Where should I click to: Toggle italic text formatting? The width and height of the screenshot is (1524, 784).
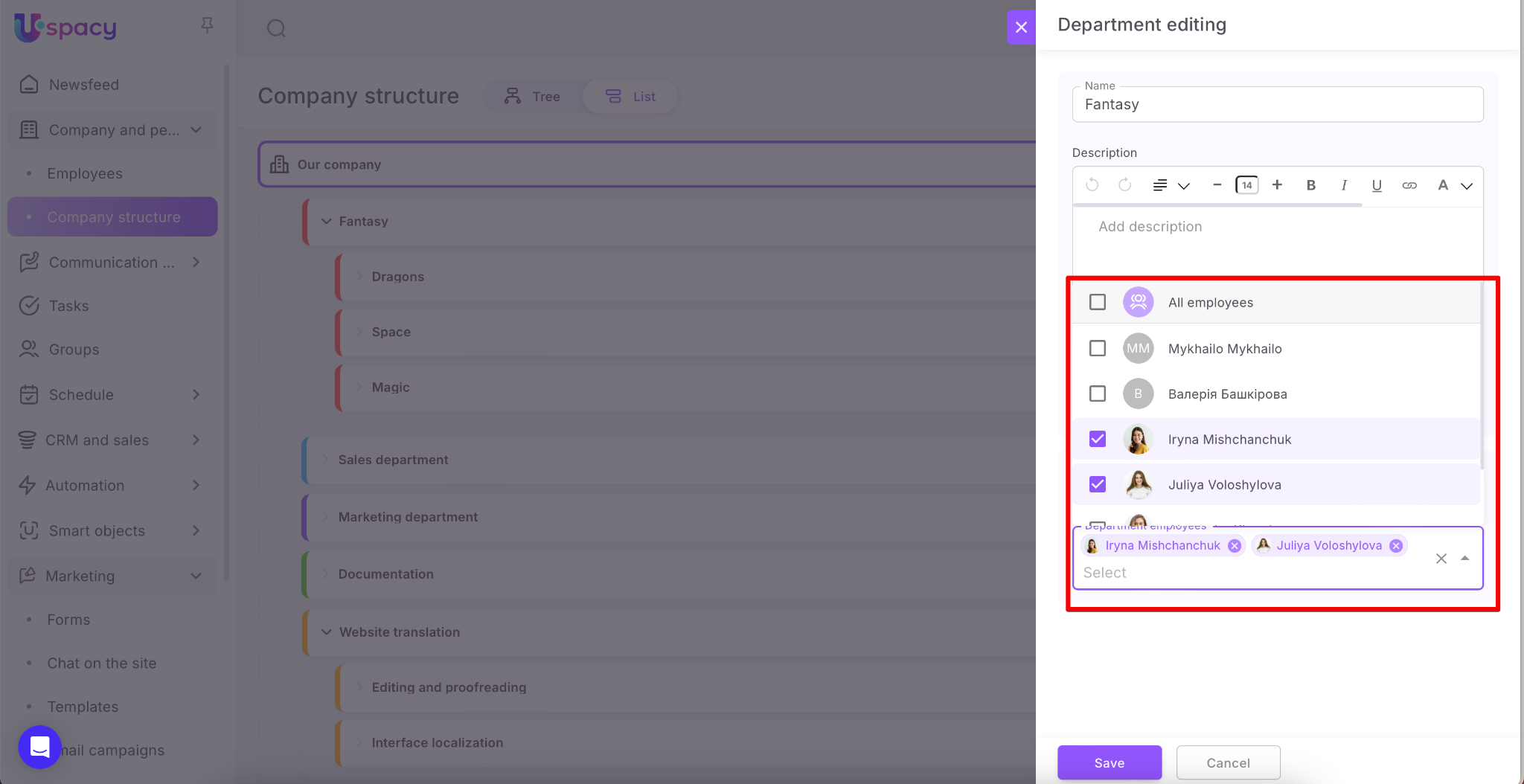1344,185
